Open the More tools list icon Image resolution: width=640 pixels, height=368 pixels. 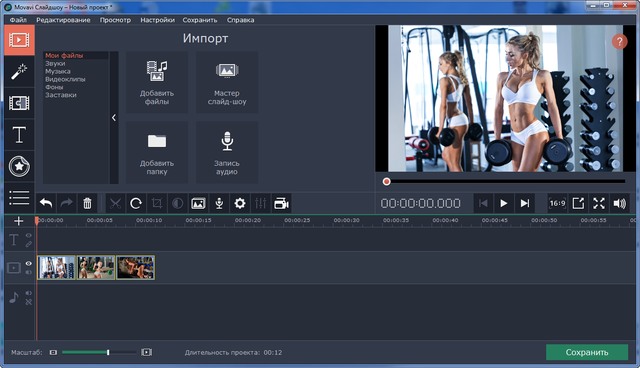pos(19,198)
